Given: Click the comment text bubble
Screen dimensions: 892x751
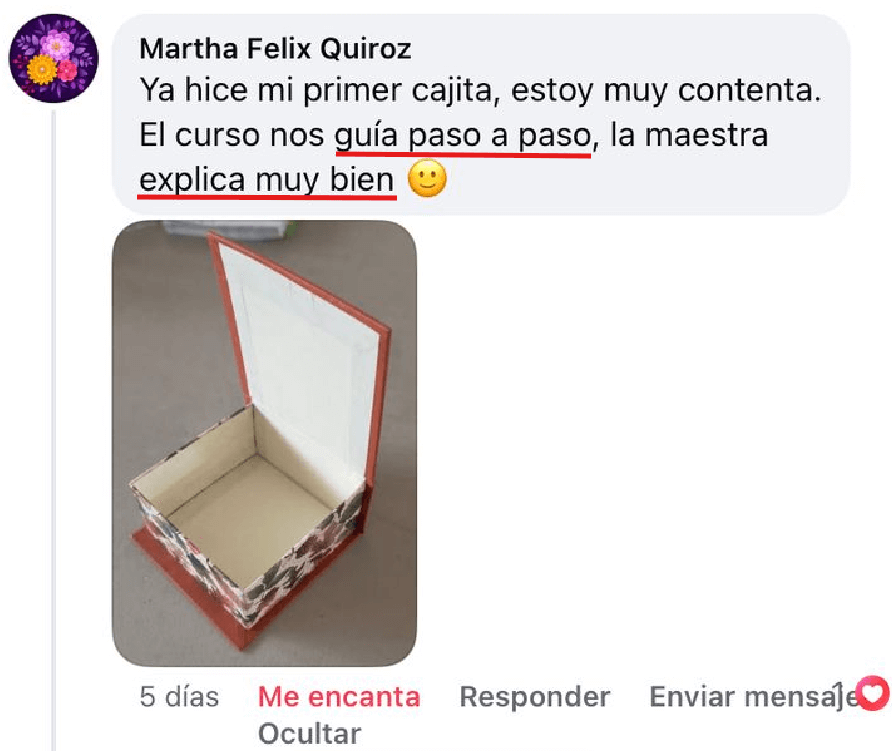Looking at the screenshot, I should coord(481,114).
